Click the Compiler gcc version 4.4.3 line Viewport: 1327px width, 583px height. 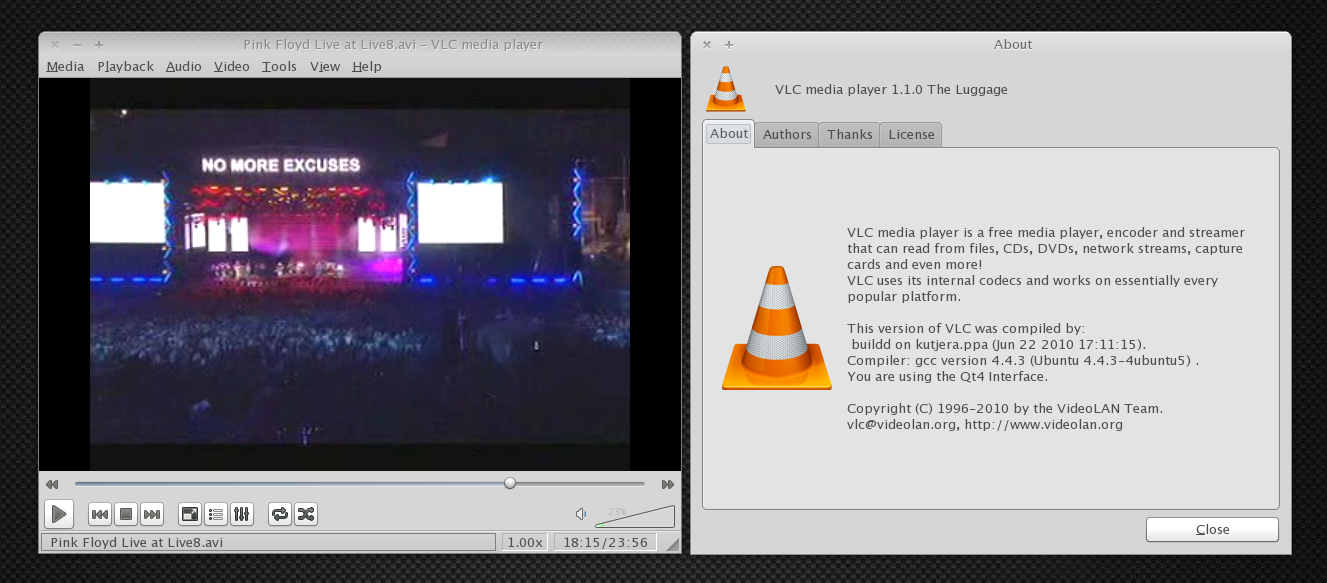[1022, 360]
